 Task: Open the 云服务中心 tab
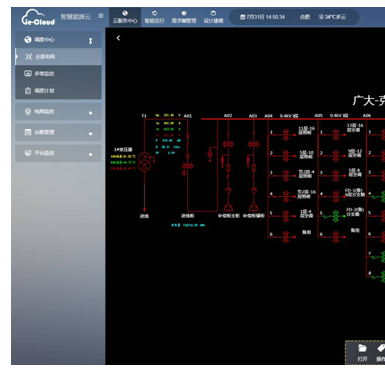pos(125,17)
